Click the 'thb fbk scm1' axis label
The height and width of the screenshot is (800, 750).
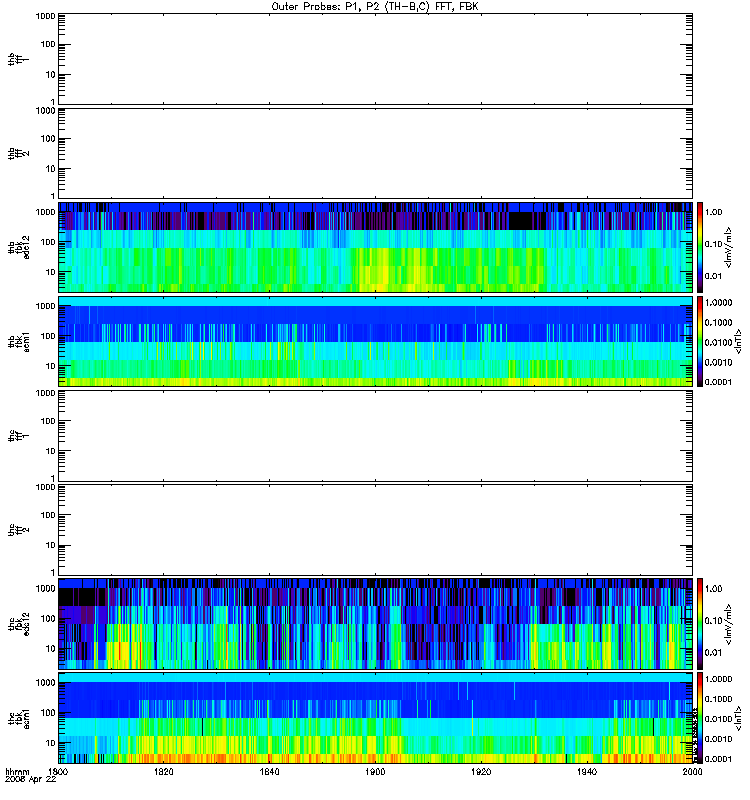(x=18, y=341)
